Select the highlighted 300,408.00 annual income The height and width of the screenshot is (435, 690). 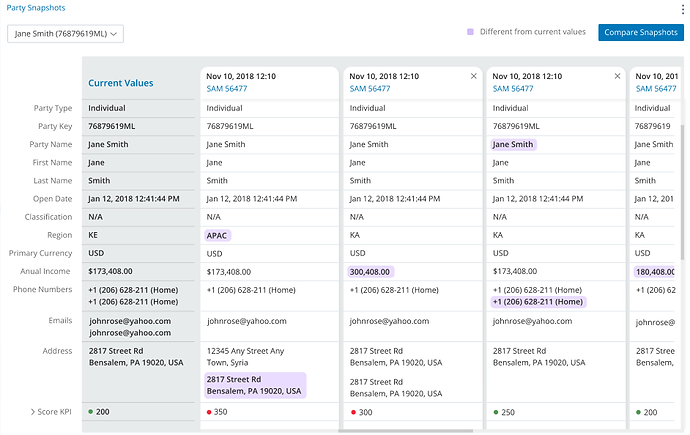click(x=370, y=271)
